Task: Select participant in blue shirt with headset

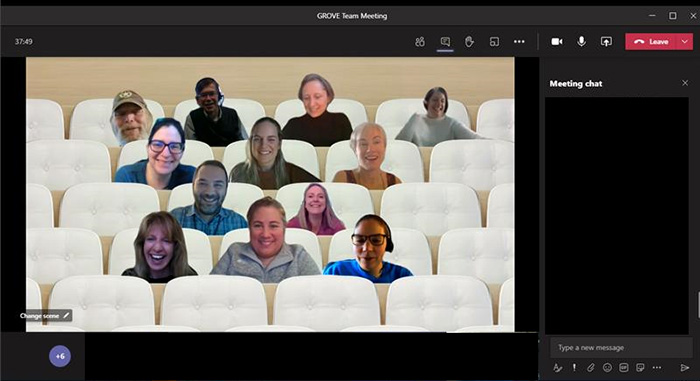Action: click(x=370, y=249)
